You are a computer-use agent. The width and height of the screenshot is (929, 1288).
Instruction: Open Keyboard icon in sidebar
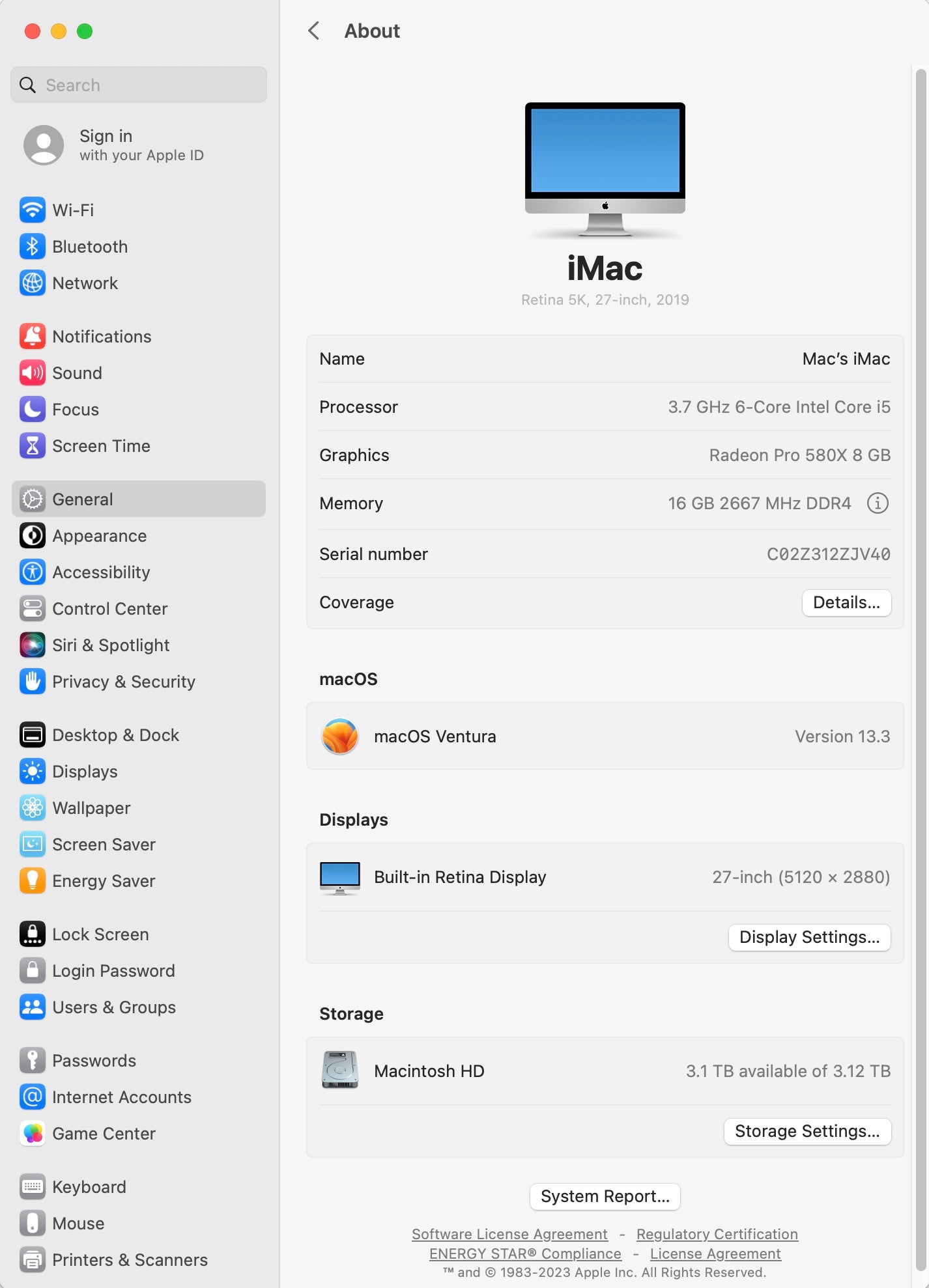(x=33, y=1186)
